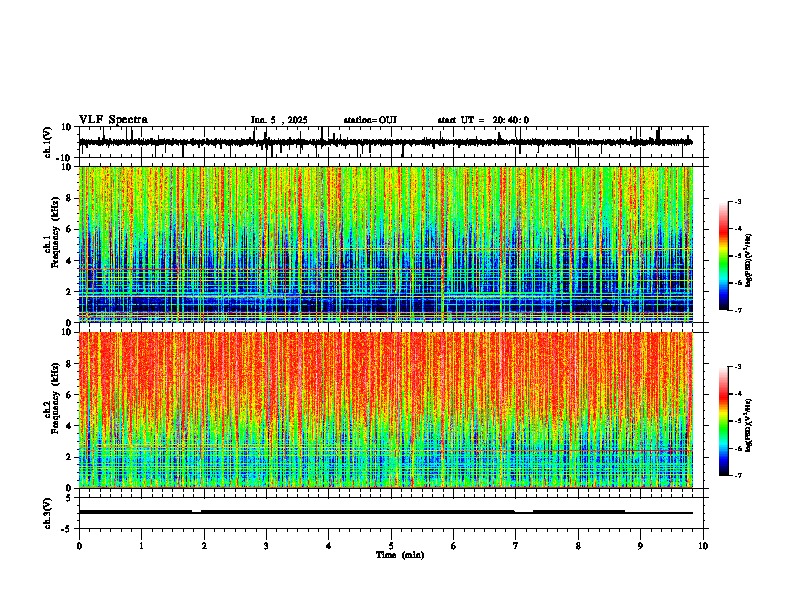Click the "-7" label on ch.2 color bar

coord(737,476)
